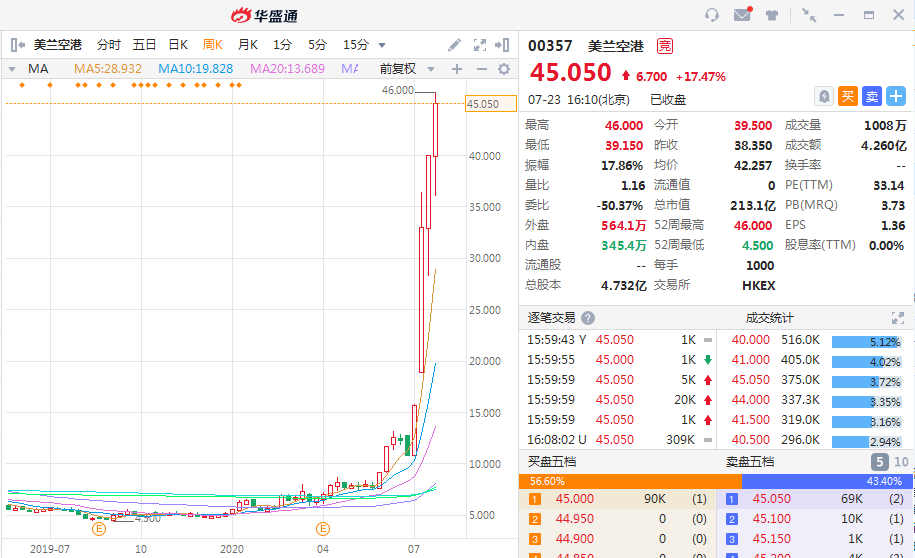Click stock code 00357
The image size is (915, 558).
[x=550, y=46]
